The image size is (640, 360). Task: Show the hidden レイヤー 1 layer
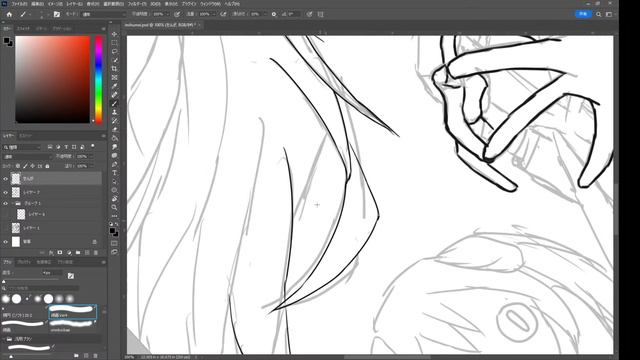(x=6, y=228)
